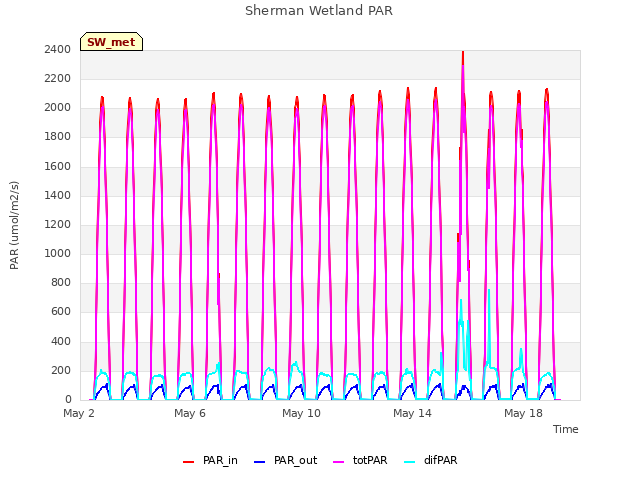Click the 600 y-axis tick label
The image size is (640, 480).
[61, 311]
